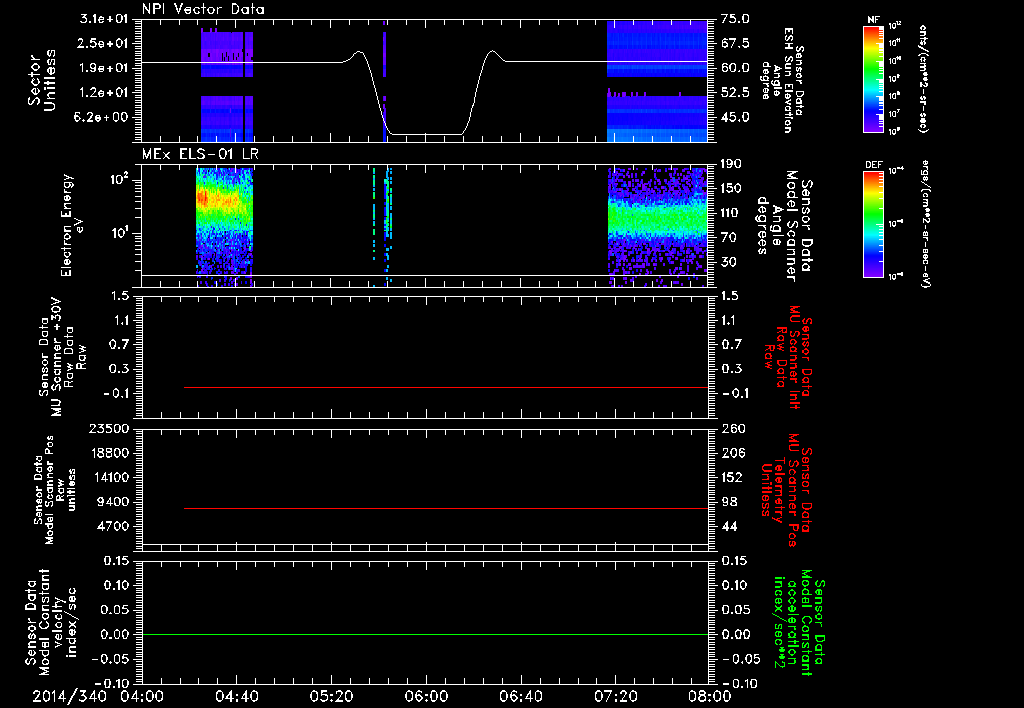Screen dimensions: 1024x708
Task: Click the "2014/340" date label
Action: (69, 697)
